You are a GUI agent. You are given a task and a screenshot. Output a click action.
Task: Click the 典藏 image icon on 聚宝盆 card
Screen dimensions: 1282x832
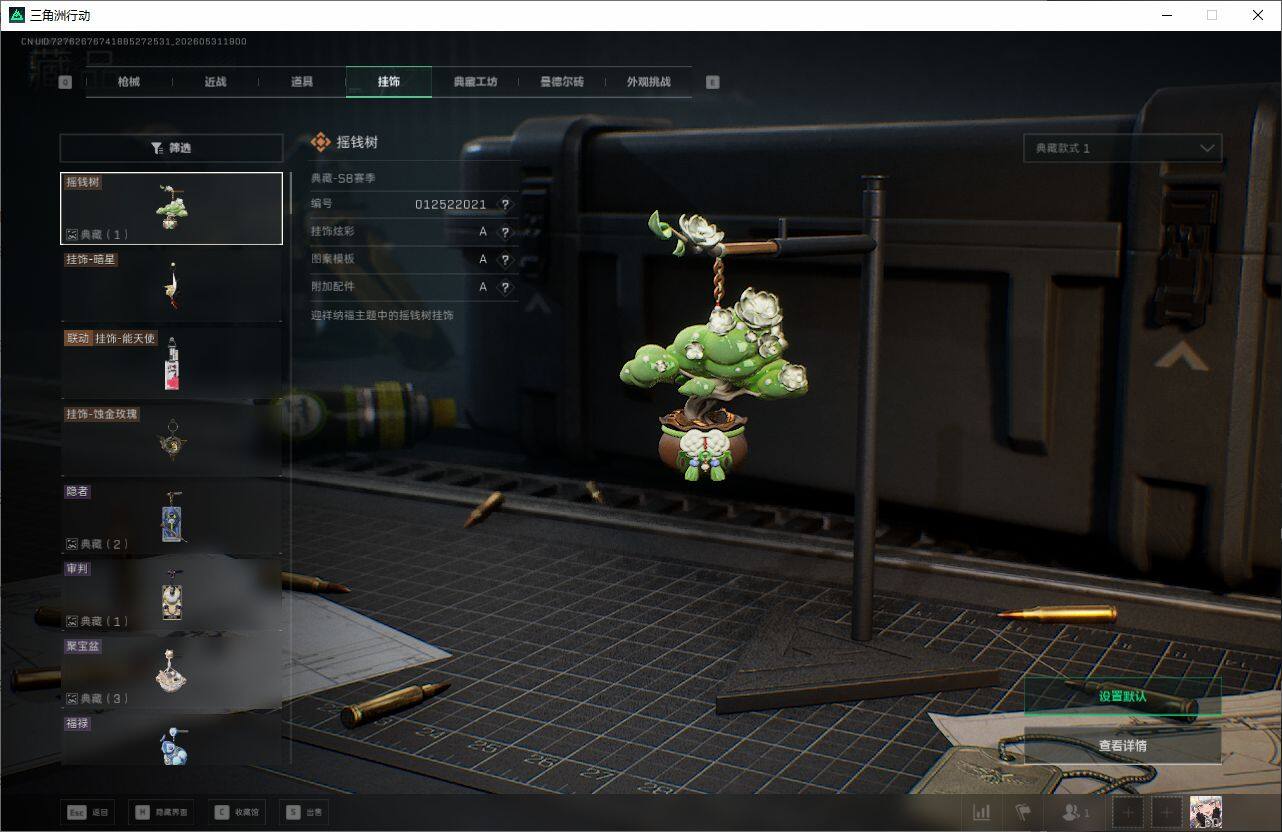coord(72,699)
